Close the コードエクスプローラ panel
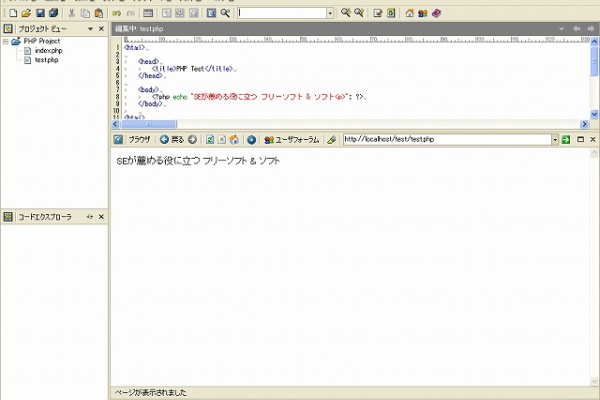The image size is (600, 400). [101, 217]
